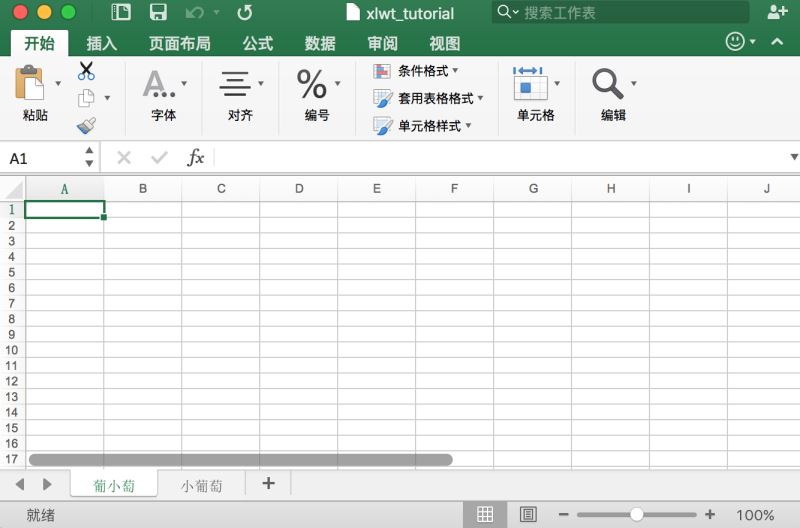Viewport: 800px width, 528px height.
Task: Zoom in with the plus icon
Action: (710, 514)
